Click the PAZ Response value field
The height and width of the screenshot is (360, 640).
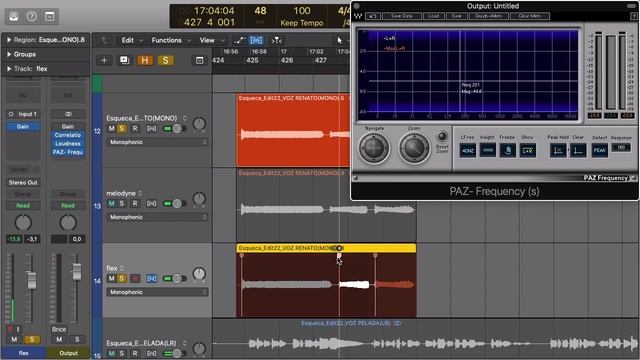tap(621, 147)
